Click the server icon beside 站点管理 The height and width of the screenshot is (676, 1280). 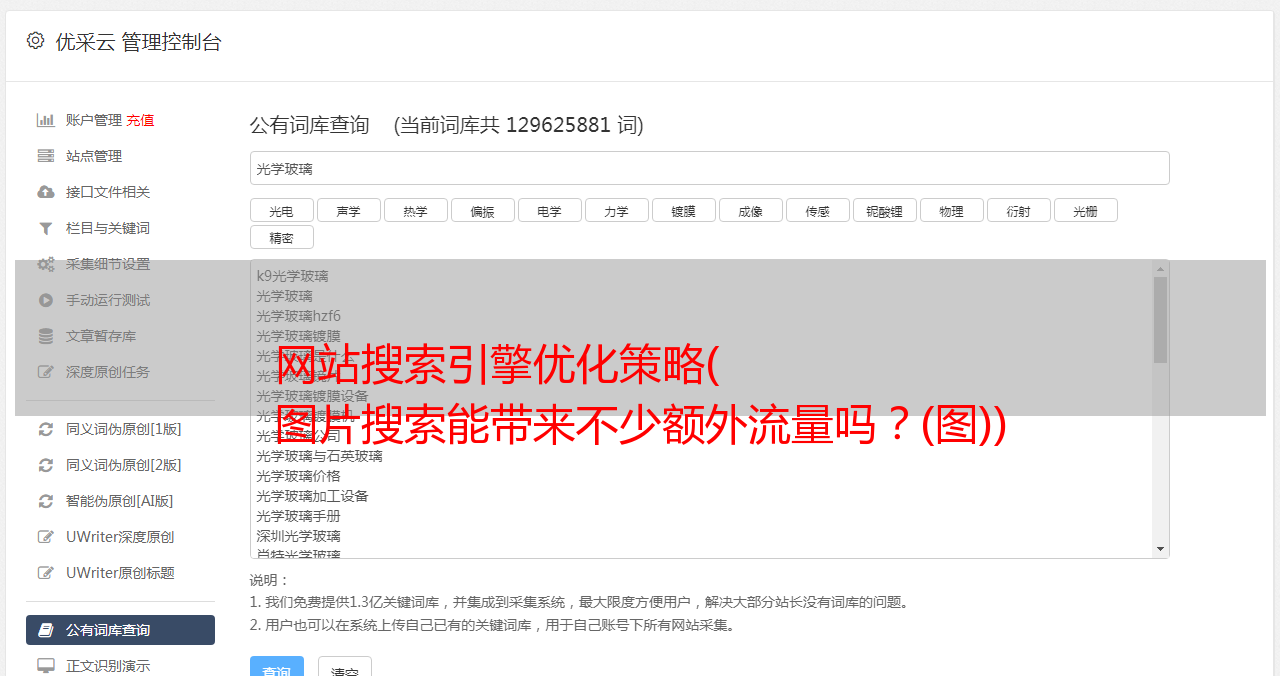point(46,156)
